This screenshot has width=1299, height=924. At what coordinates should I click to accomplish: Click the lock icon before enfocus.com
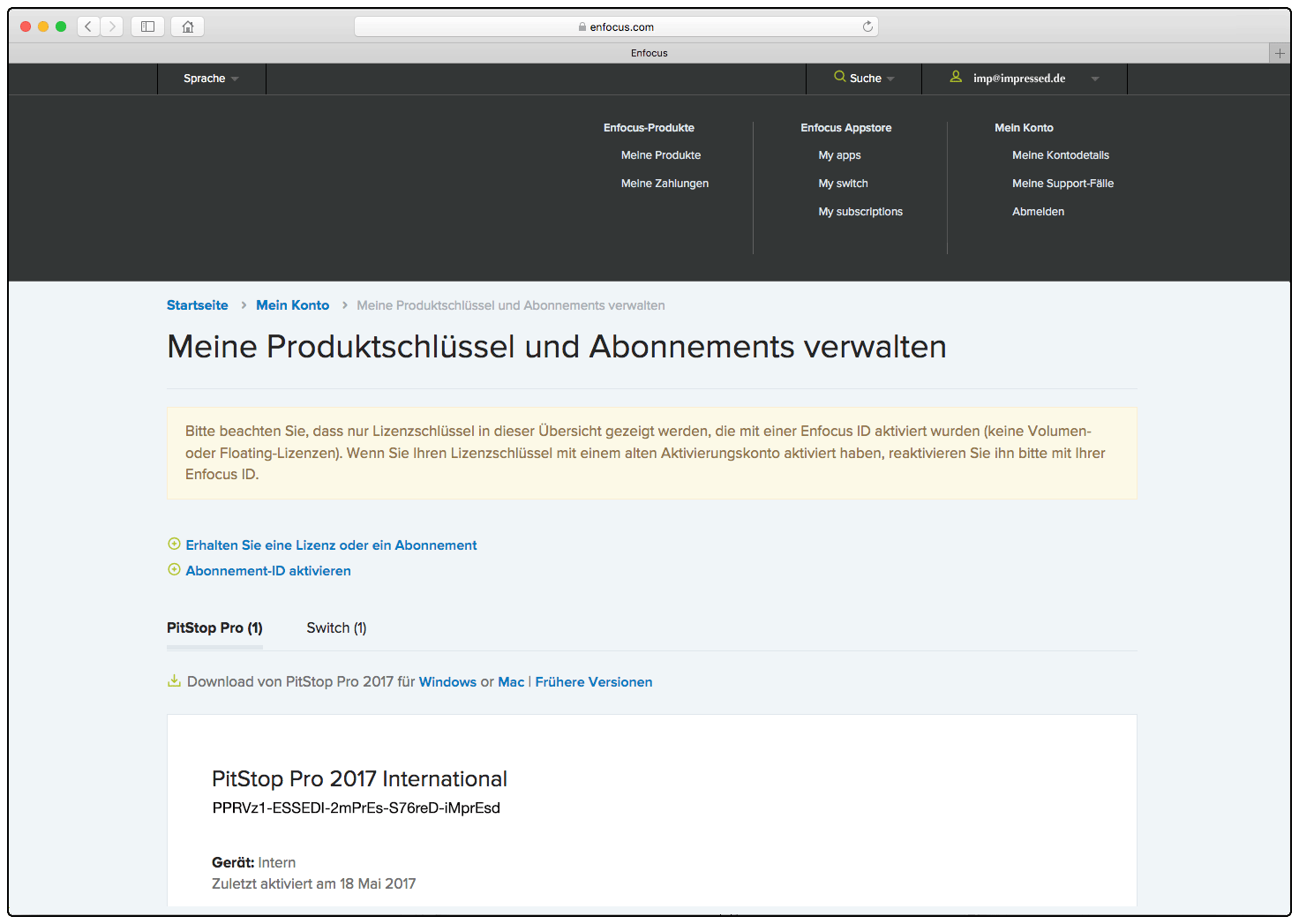click(582, 26)
